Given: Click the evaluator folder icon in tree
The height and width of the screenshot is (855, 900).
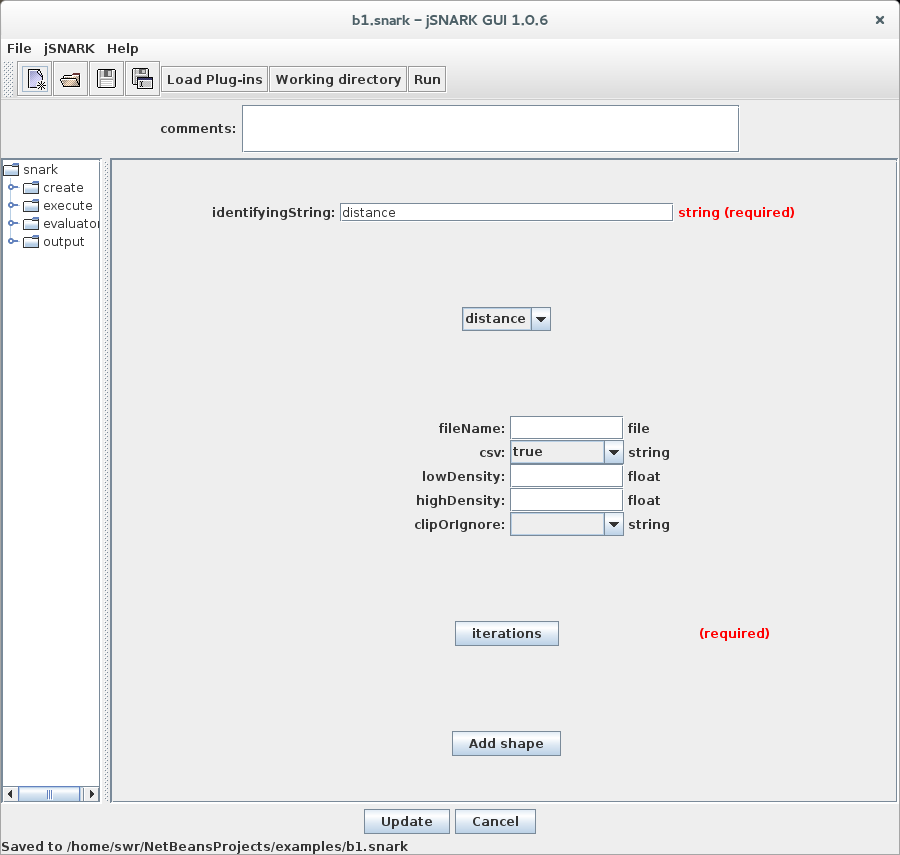Looking at the screenshot, I should pos(31,224).
